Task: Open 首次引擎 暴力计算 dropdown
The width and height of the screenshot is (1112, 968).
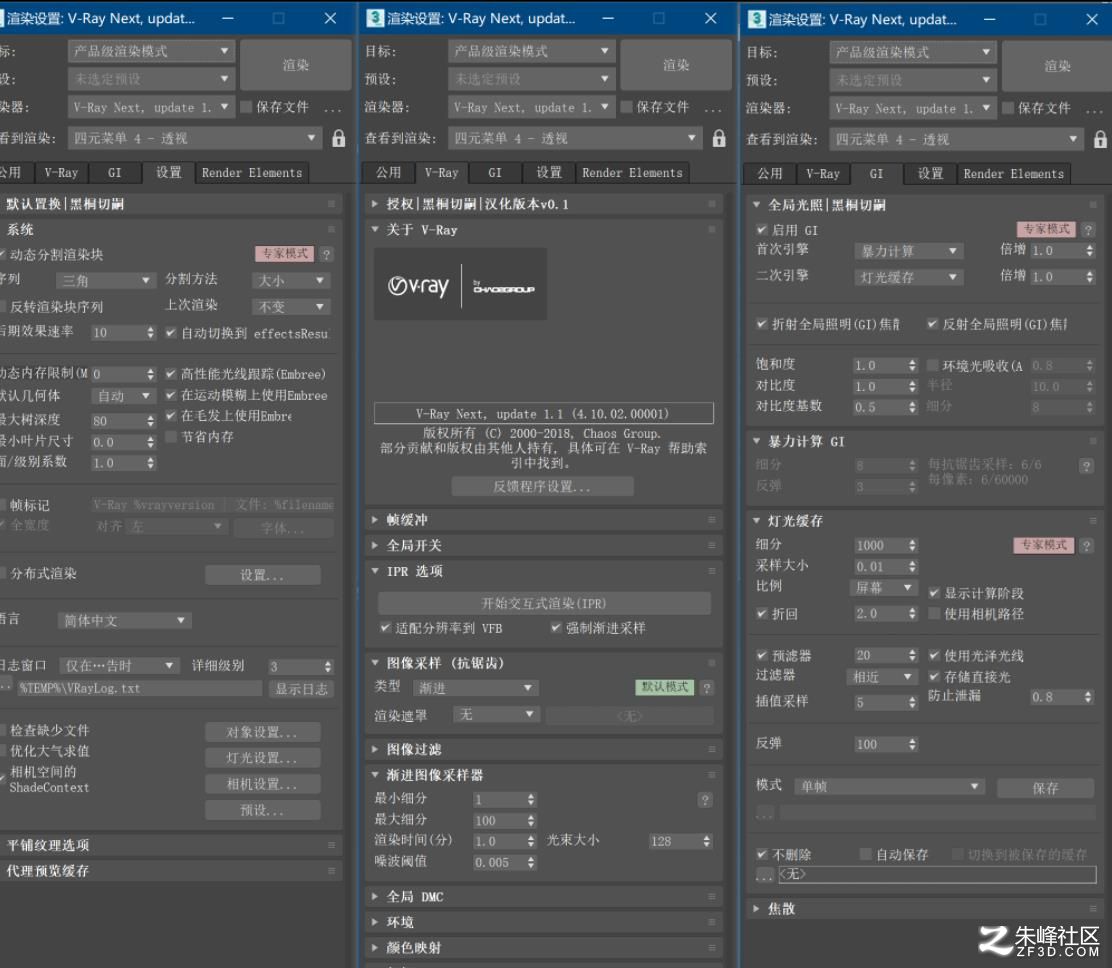Action: point(908,251)
